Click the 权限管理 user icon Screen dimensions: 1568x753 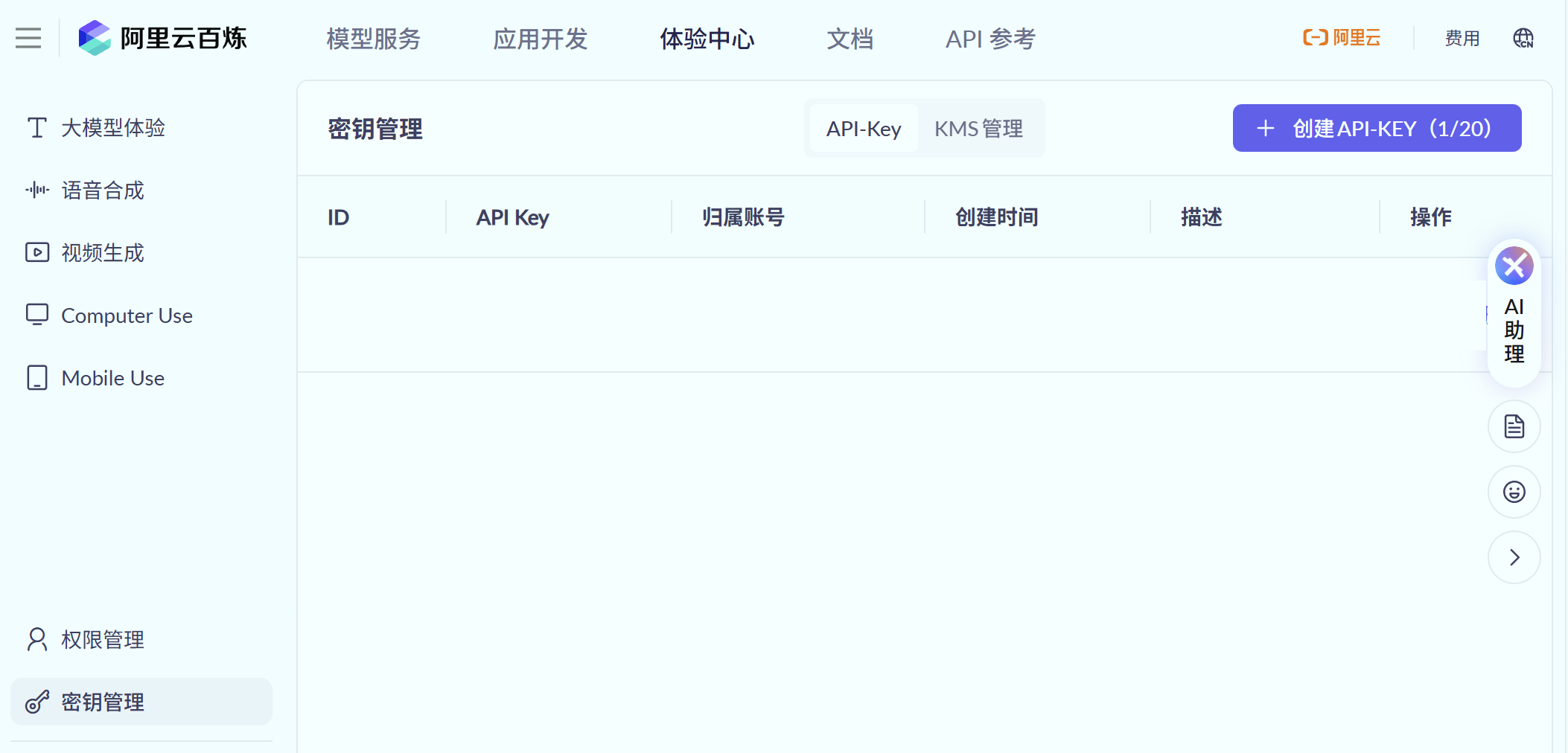(37, 640)
